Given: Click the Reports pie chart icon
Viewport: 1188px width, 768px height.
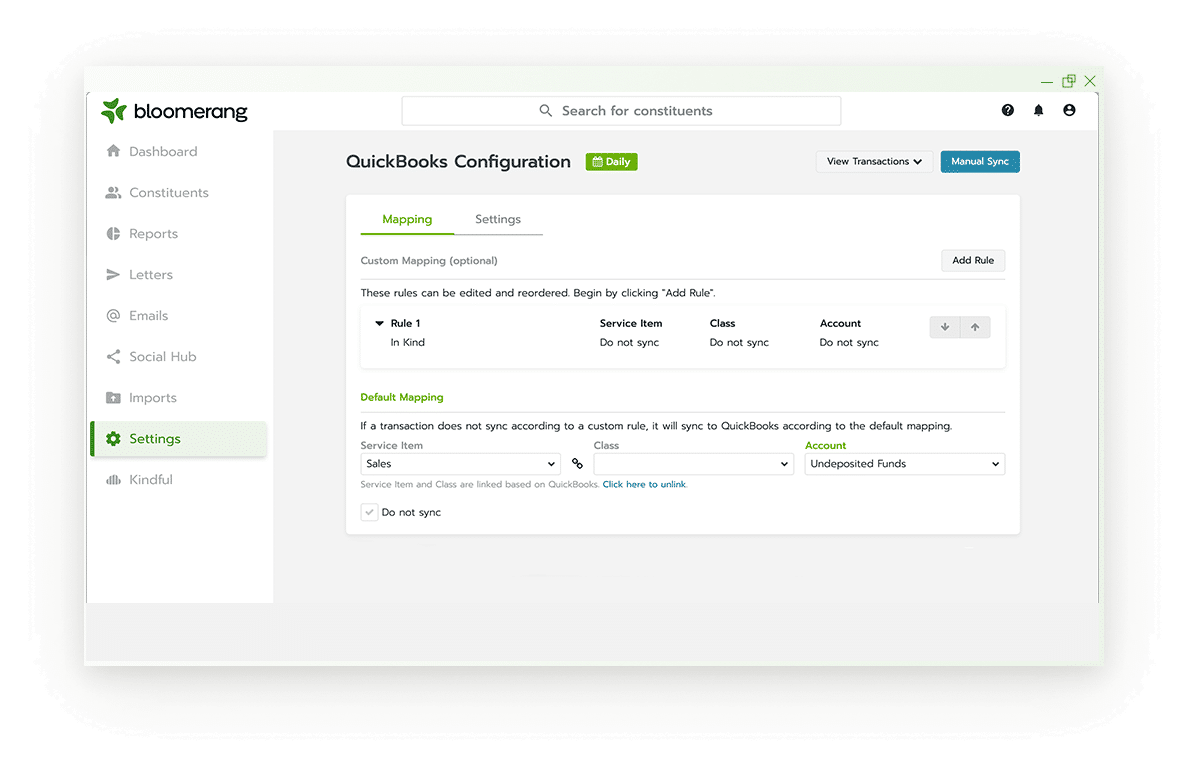Looking at the screenshot, I should tap(113, 233).
